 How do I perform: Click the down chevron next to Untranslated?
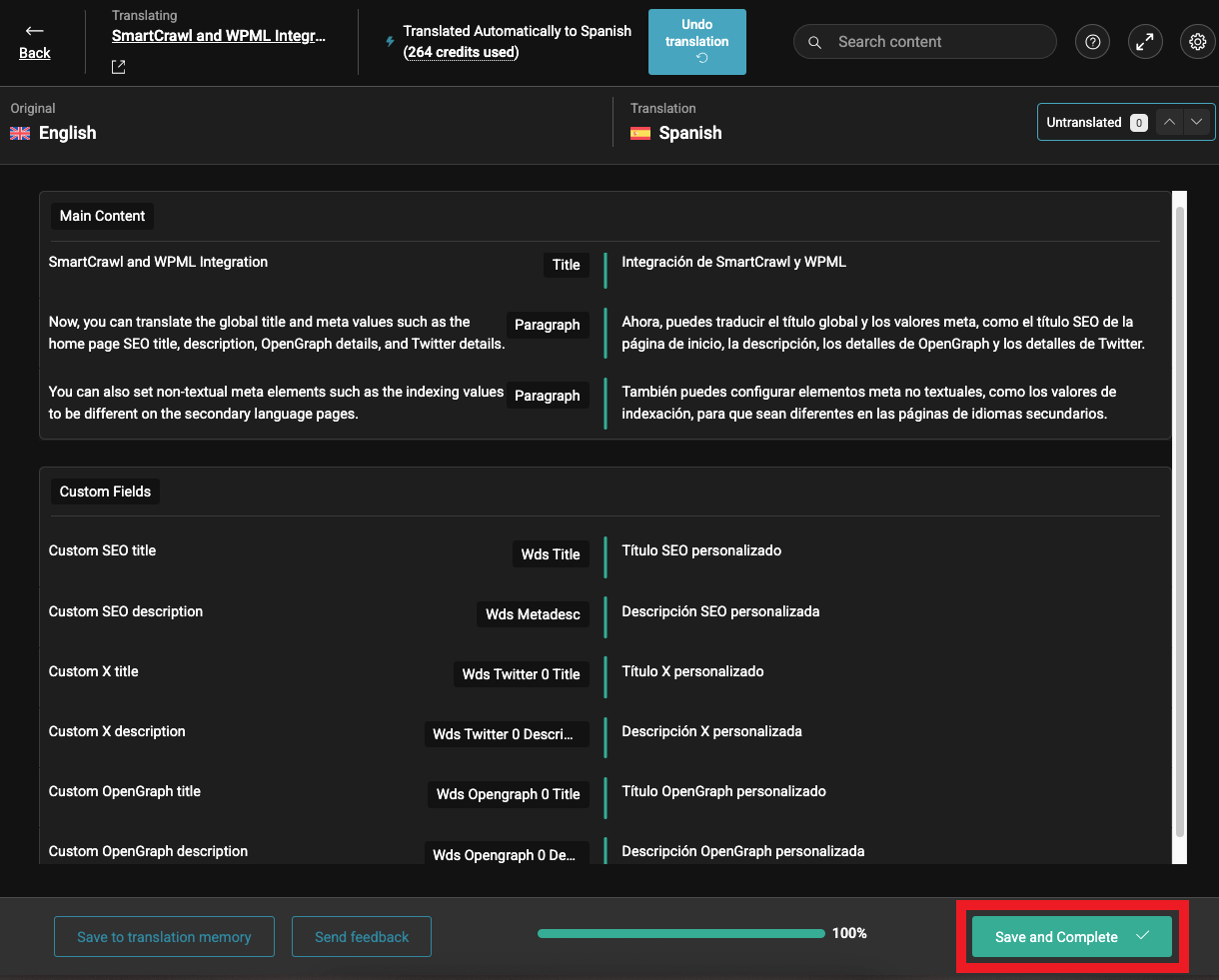click(1197, 121)
